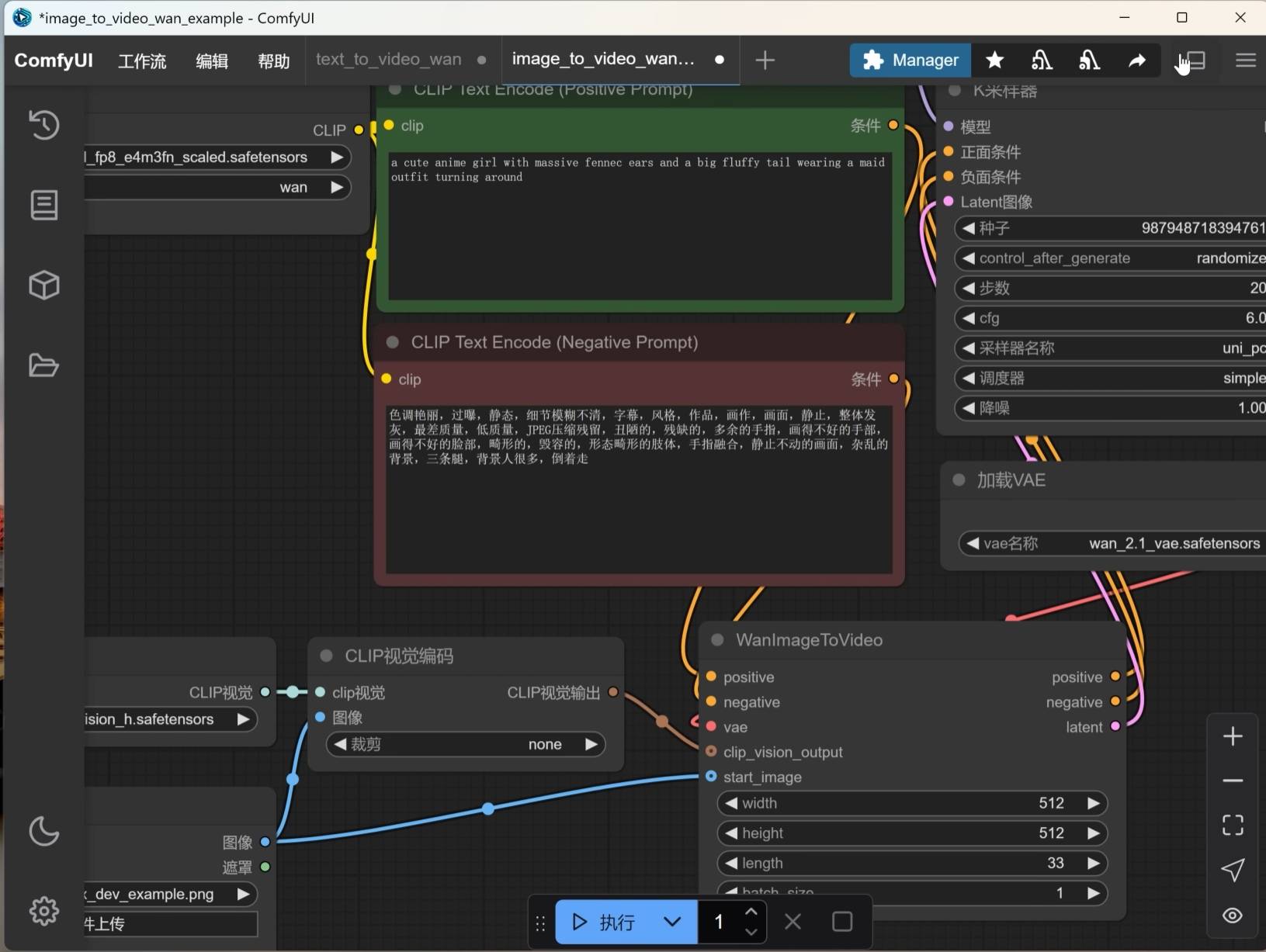Open the 帮助 menu
The width and height of the screenshot is (1266, 952).
point(274,61)
